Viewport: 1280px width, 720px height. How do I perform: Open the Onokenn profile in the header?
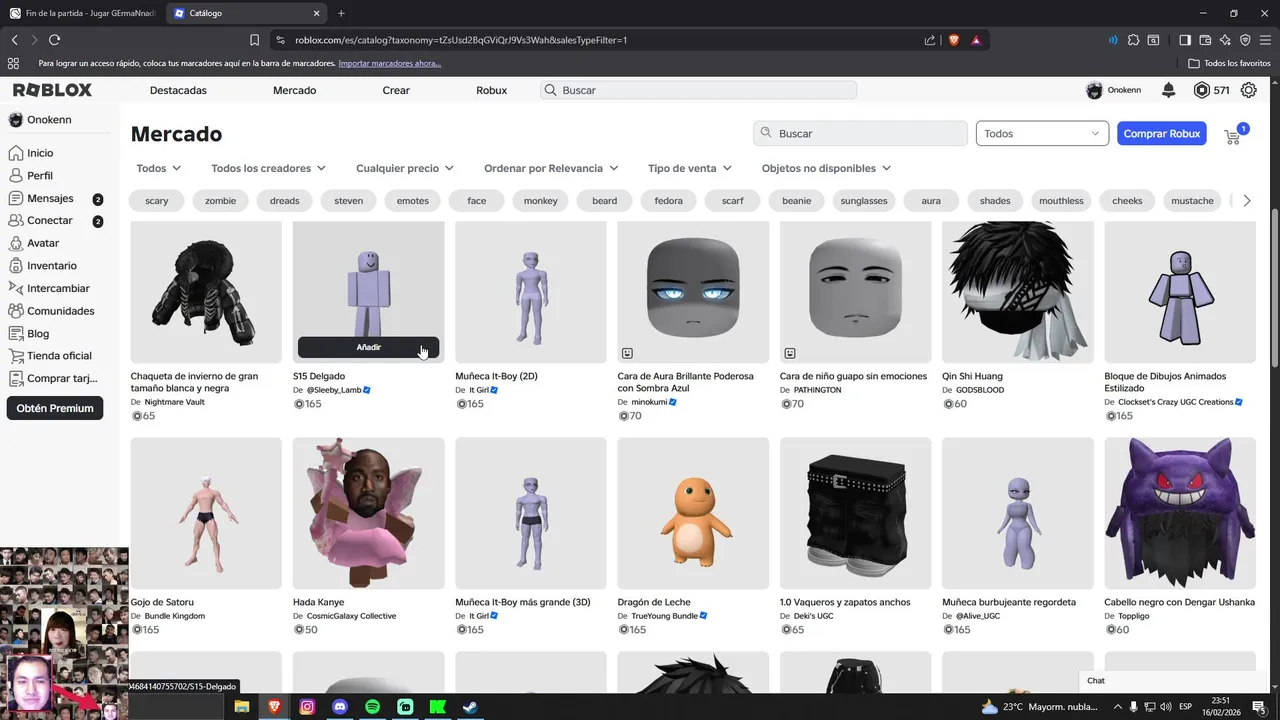point(1113,90)
